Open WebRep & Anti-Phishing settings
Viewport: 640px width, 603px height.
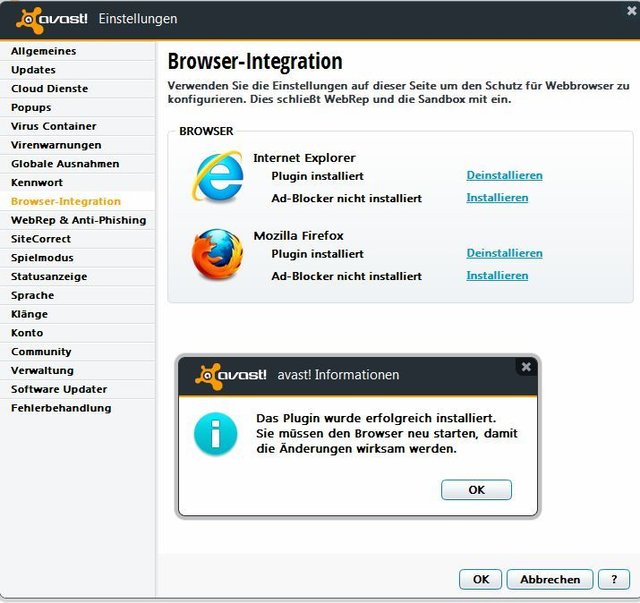coord(78,220)
